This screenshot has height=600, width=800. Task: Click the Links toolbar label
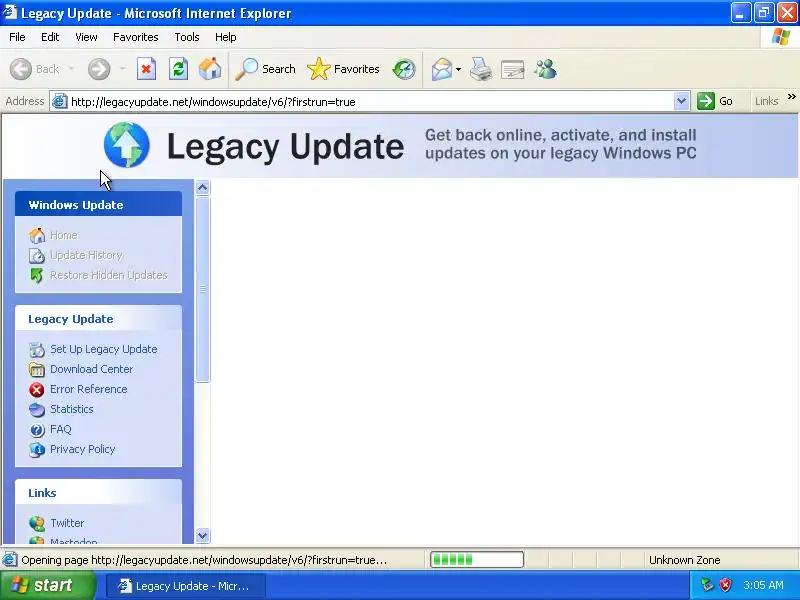click(x=766, y=101)
